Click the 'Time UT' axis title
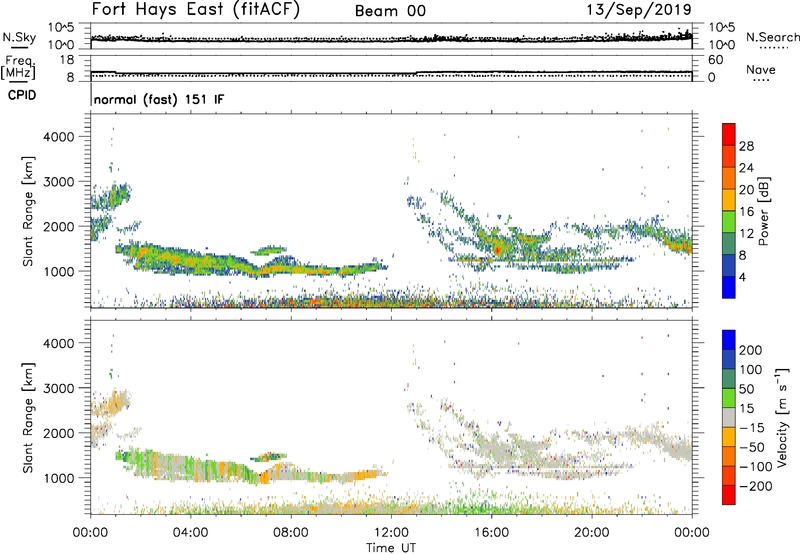800x554 pixels. click(x=391, y=547)
